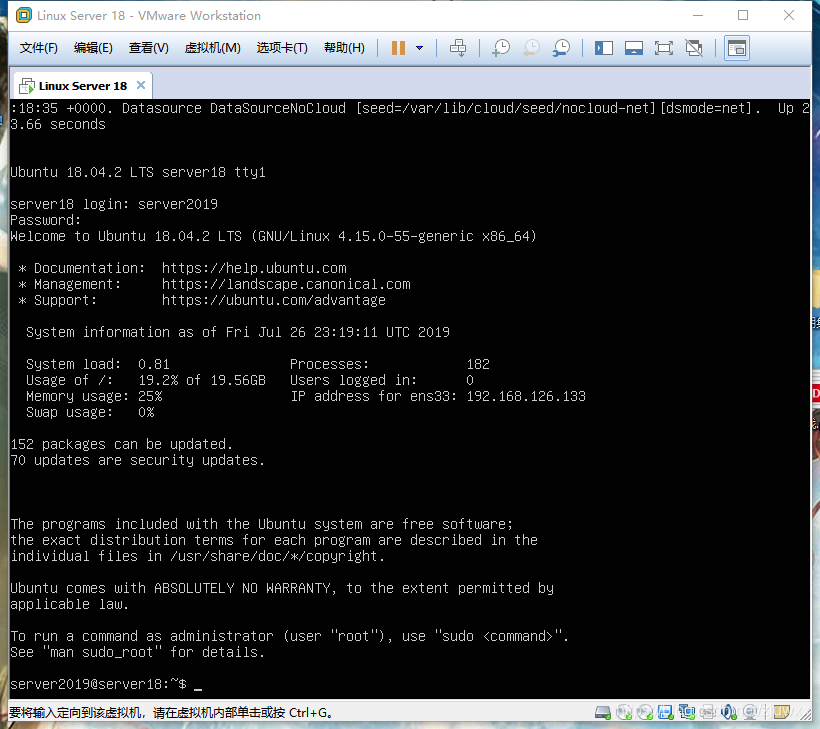Toggle the thumbnail bar view
The width and height of the screenshot is (820, 729).
(634, 48)
